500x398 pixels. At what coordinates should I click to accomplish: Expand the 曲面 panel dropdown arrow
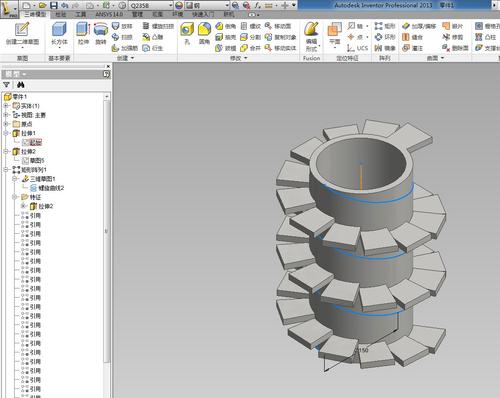pyautogui.click(x=443, y=58)
